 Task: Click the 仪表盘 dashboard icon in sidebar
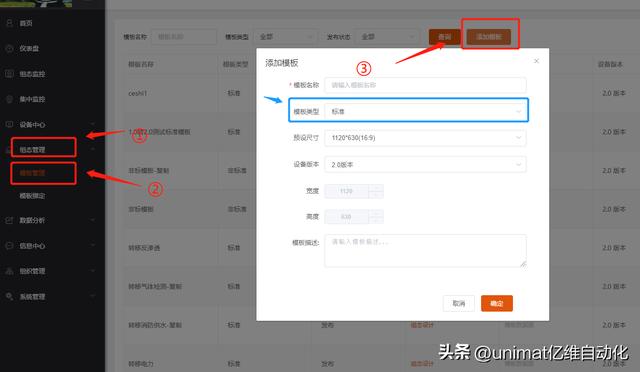point(9,49)
